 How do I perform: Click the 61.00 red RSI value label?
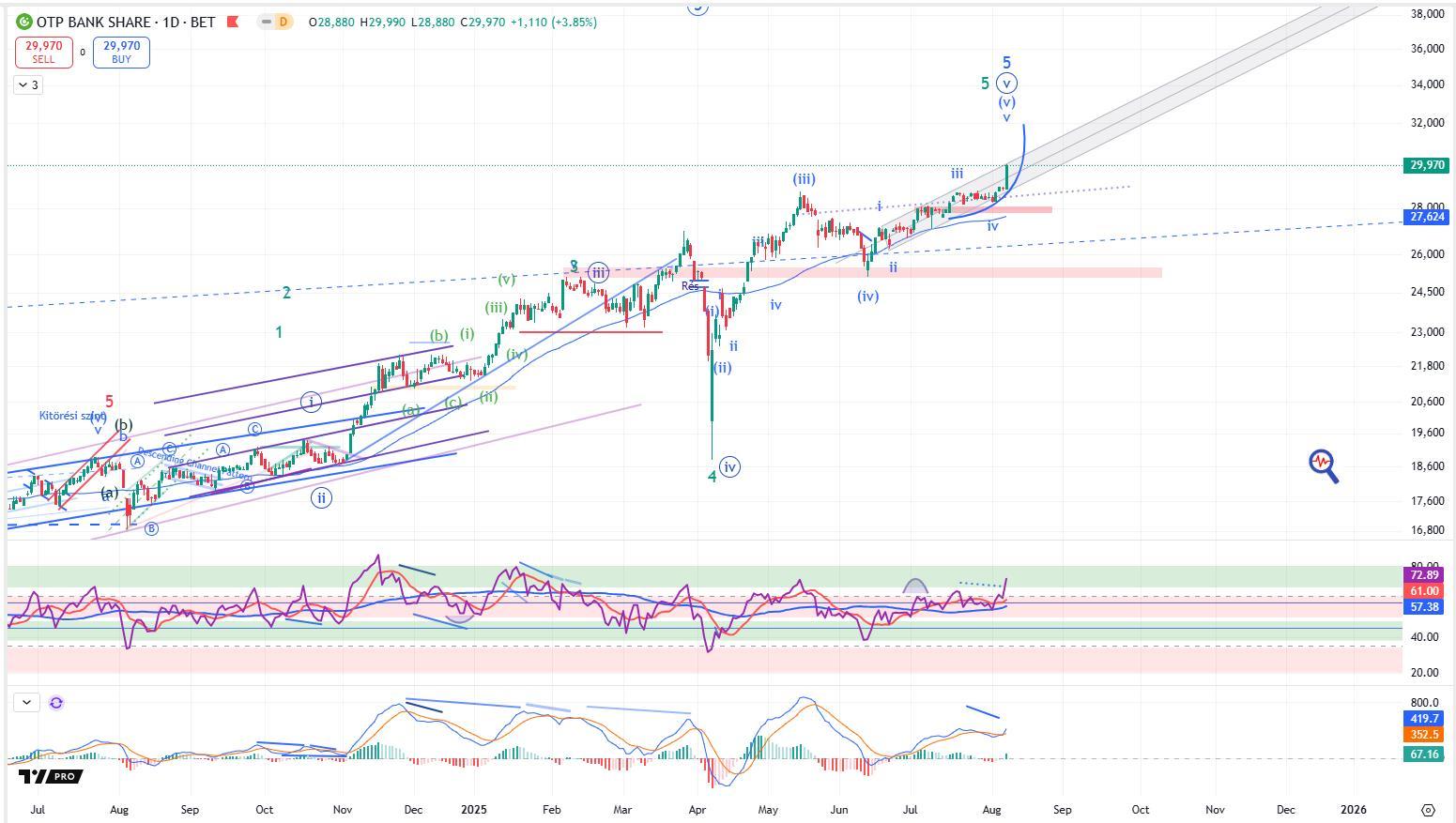tap(1424, 591)
